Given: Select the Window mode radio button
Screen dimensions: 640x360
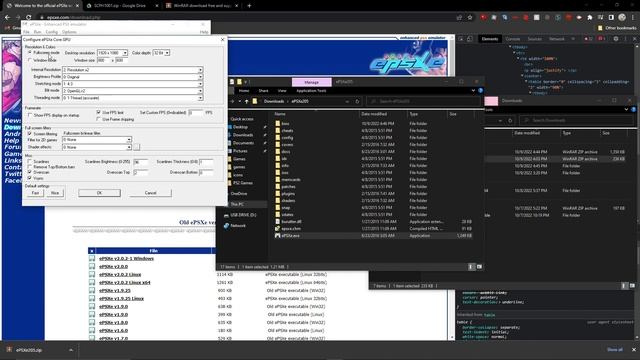Looking at the screenshot, I should (30, 60).
